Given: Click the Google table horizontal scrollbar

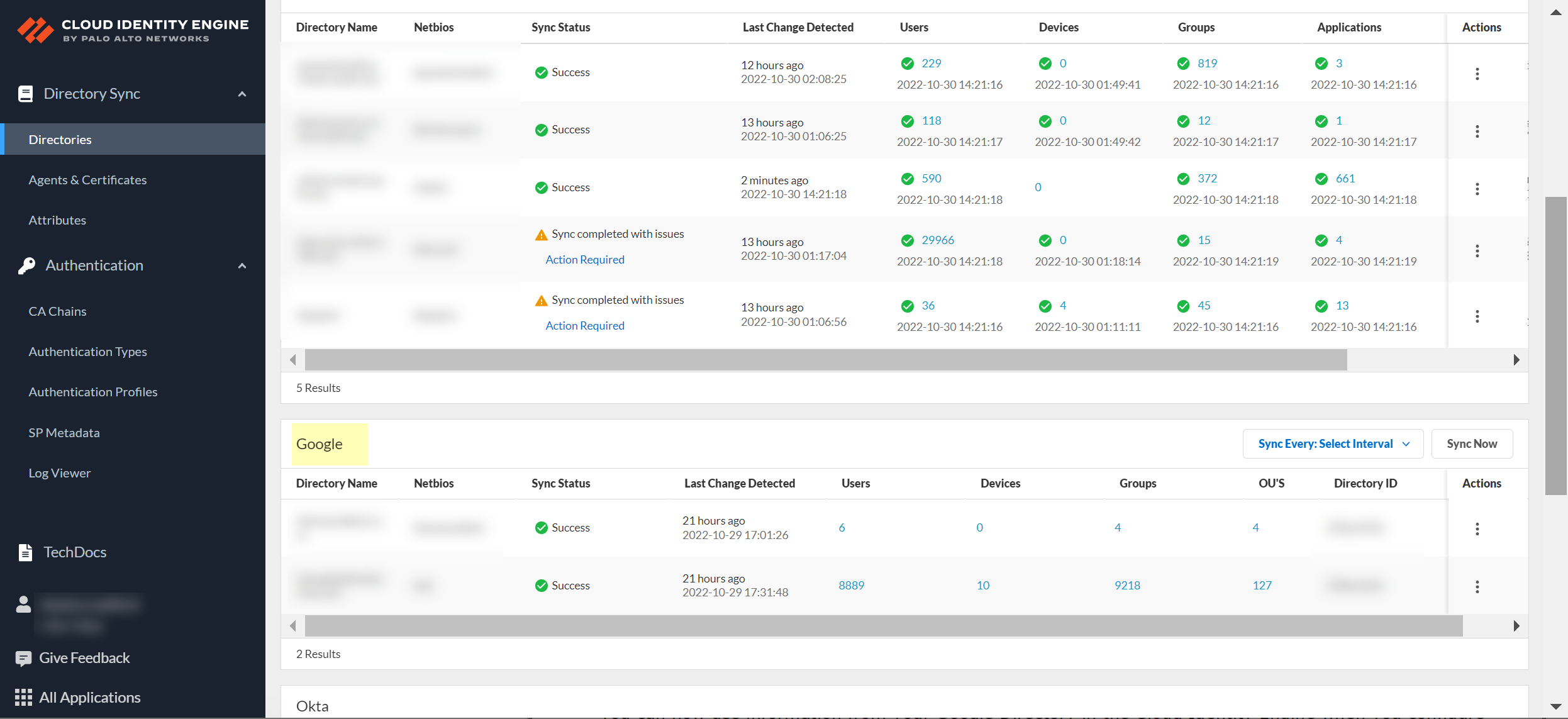Looking at the screenshot, I should point(883,626).
